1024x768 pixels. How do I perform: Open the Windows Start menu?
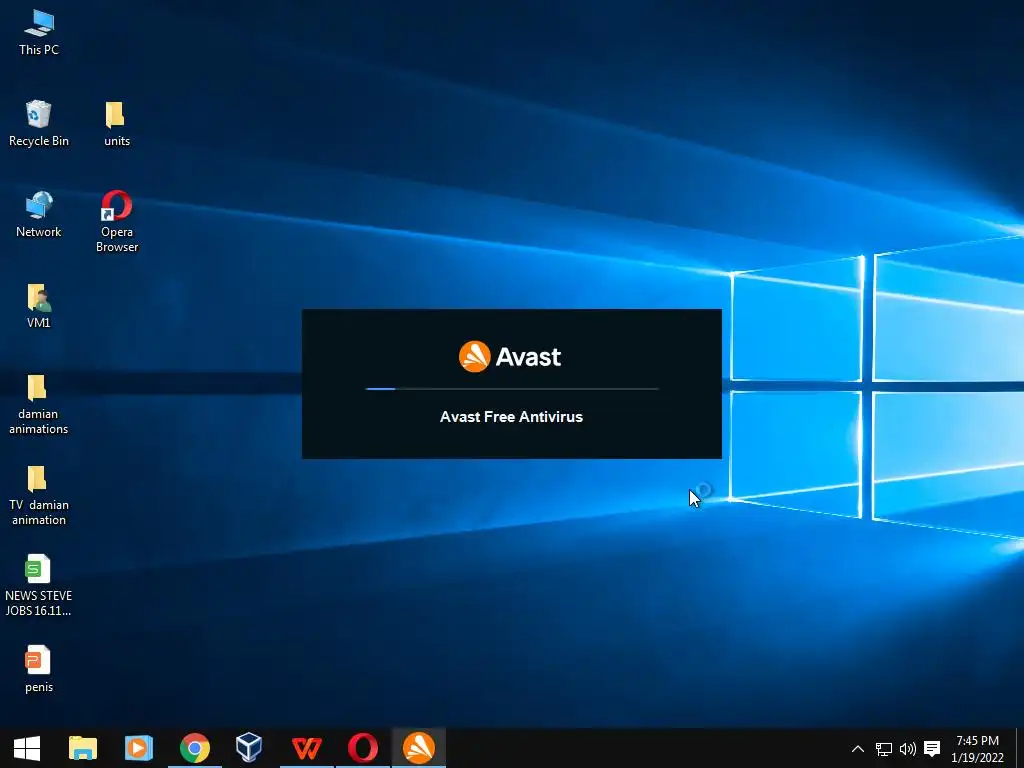27,748
